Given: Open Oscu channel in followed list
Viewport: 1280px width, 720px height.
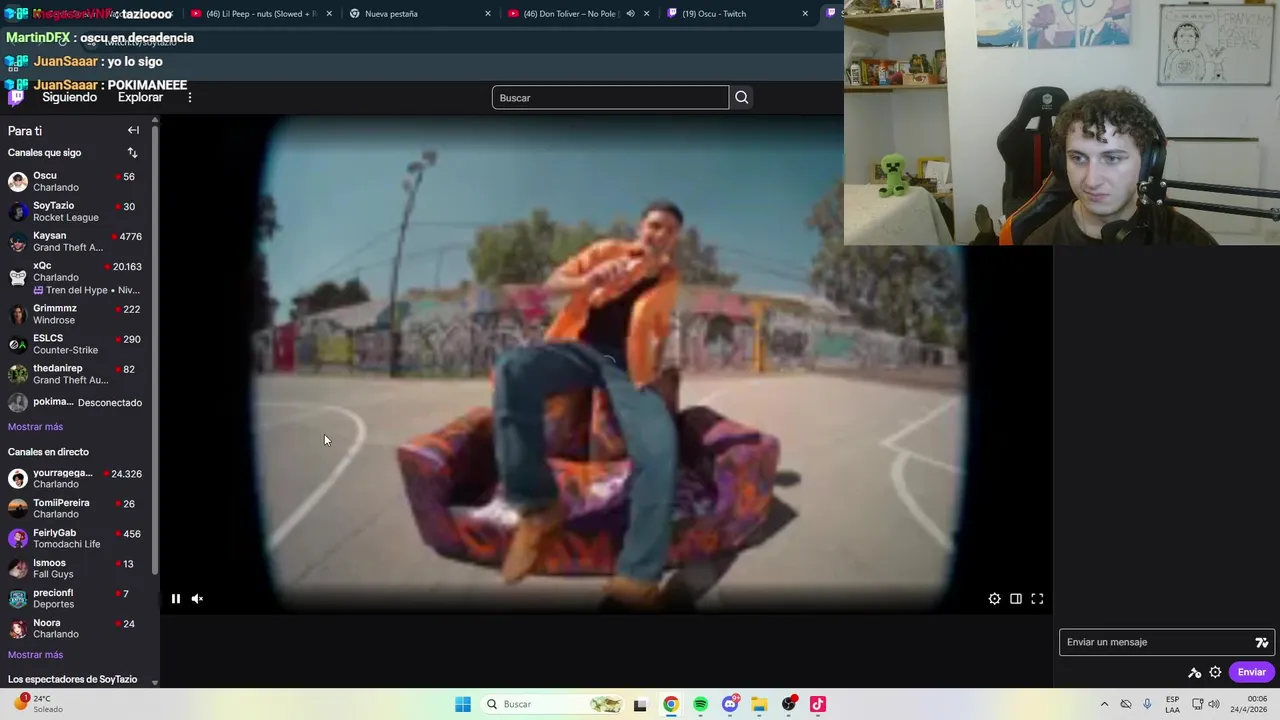Looking at the screenshot, I should coord(78,181).
